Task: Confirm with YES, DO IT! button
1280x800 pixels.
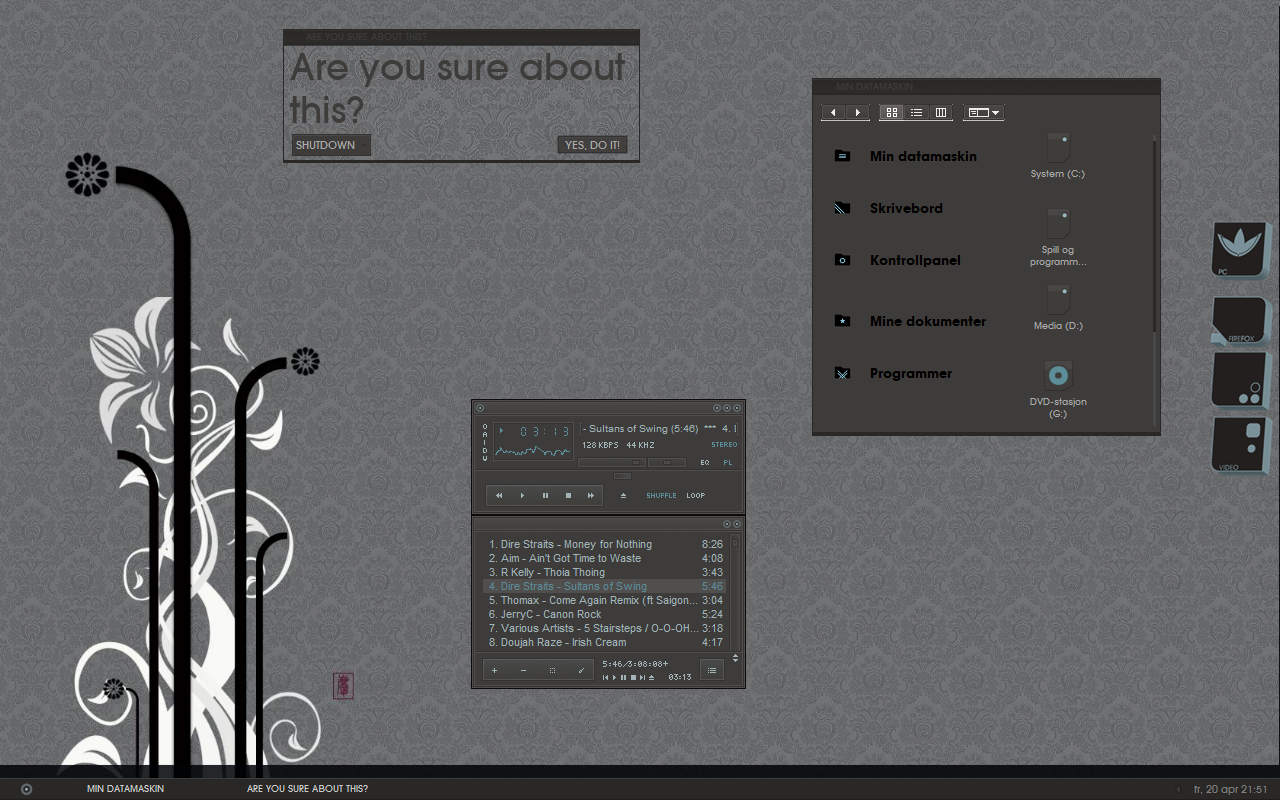Action: [x=593, y=145]
